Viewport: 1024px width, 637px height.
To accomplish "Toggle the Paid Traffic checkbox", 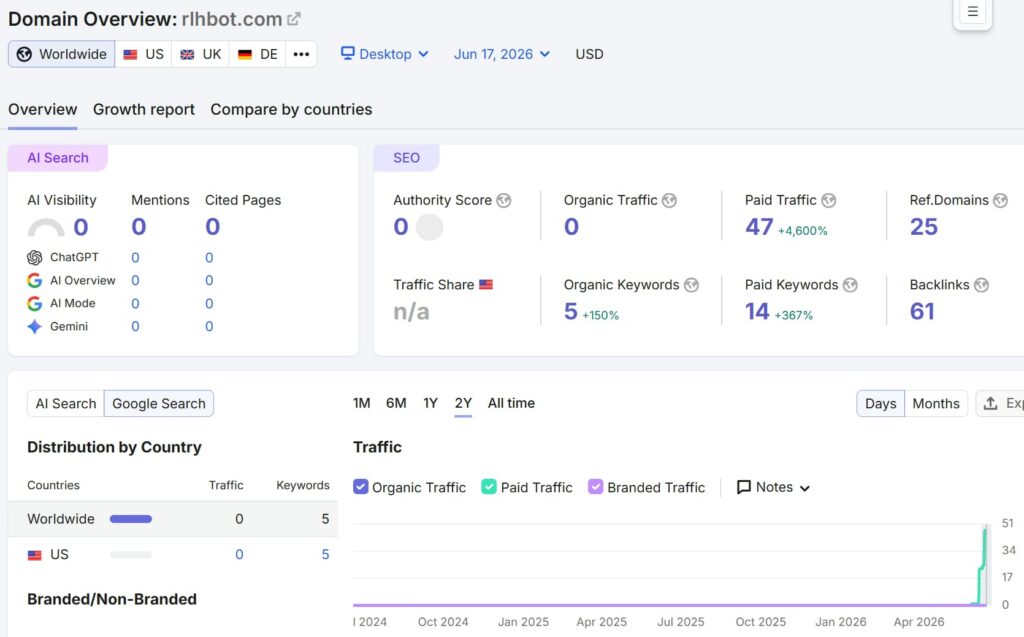I will (488, 487).
